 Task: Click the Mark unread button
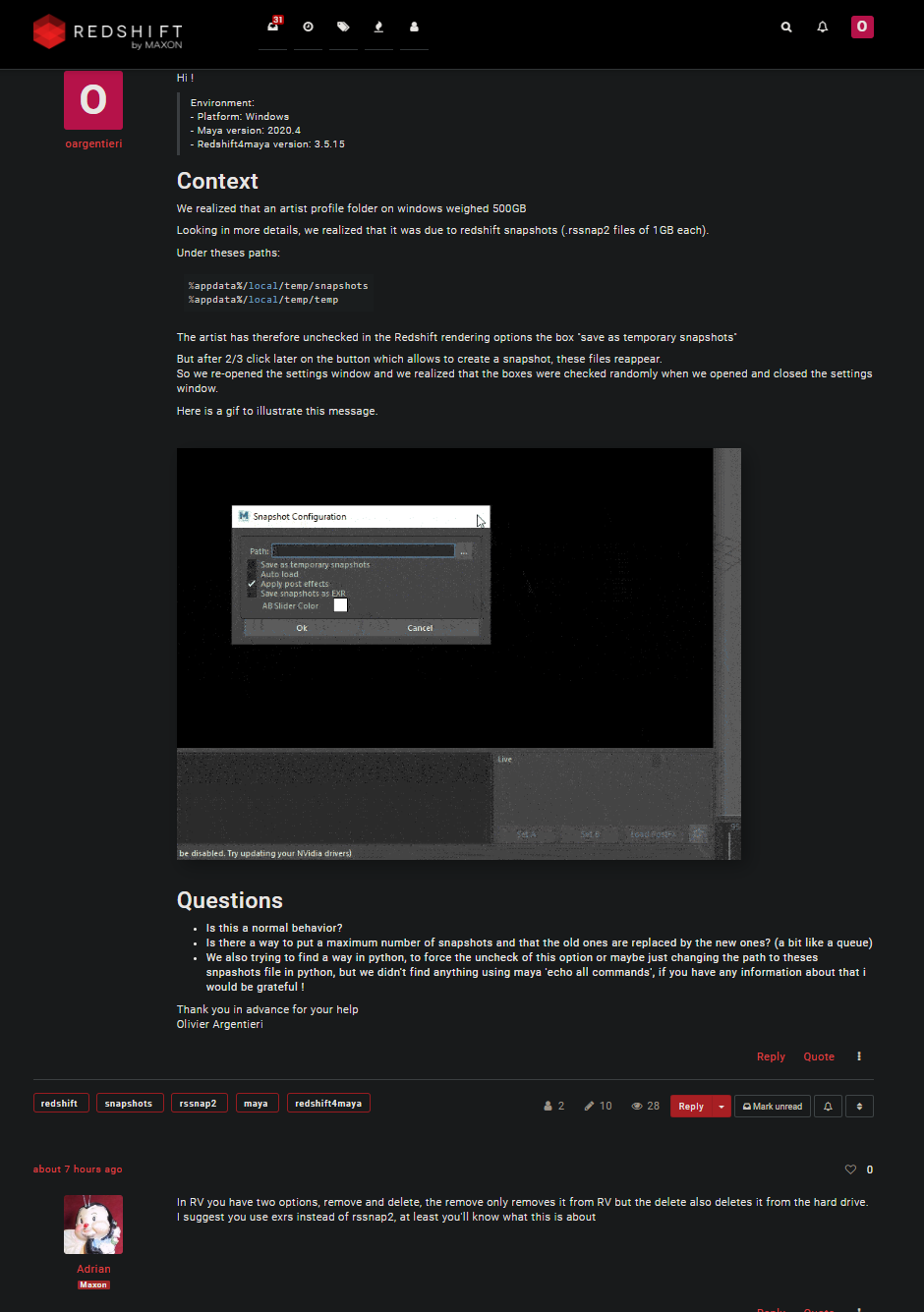pos(773,1106)
